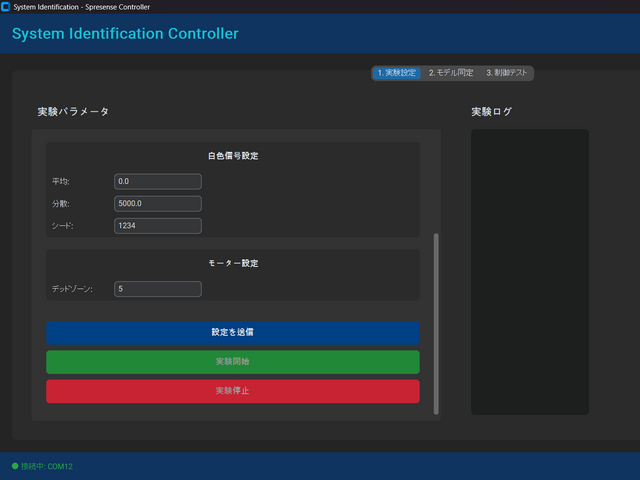The width and height of the screenshot is (640, 480).
Task: Start experiment with green 実験開始 button
Action: tap(232, 361)
